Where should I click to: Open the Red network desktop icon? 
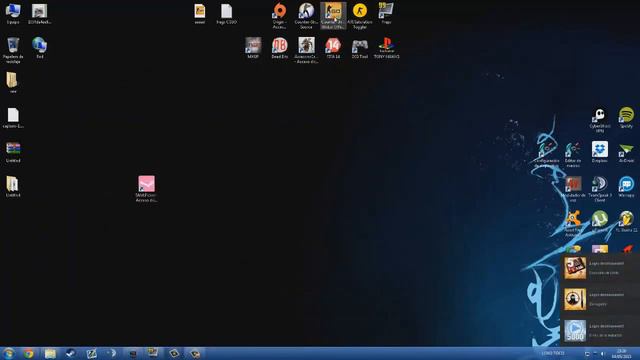click(x=40, y=48)
